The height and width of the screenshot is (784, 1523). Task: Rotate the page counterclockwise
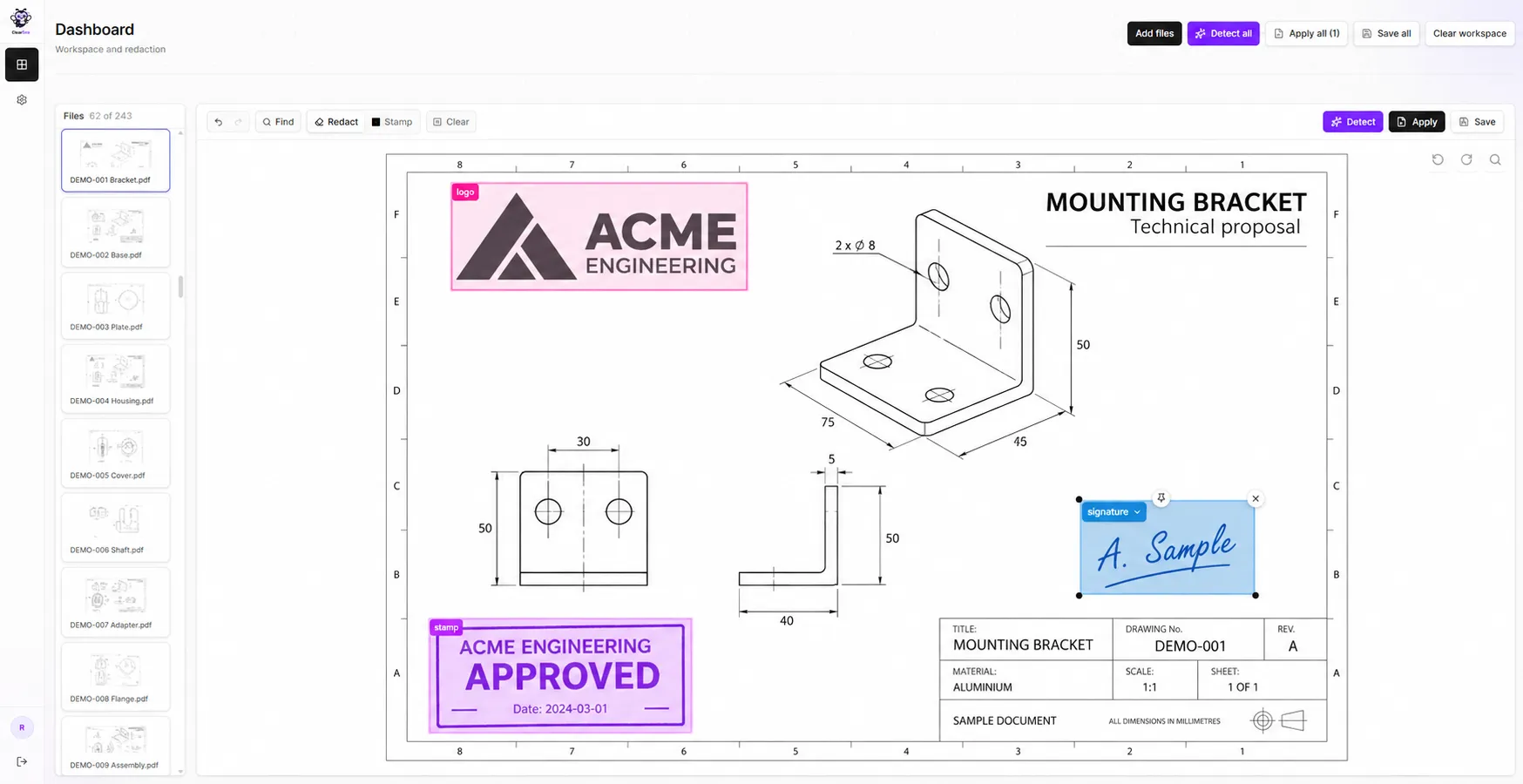click(1438, 159)
